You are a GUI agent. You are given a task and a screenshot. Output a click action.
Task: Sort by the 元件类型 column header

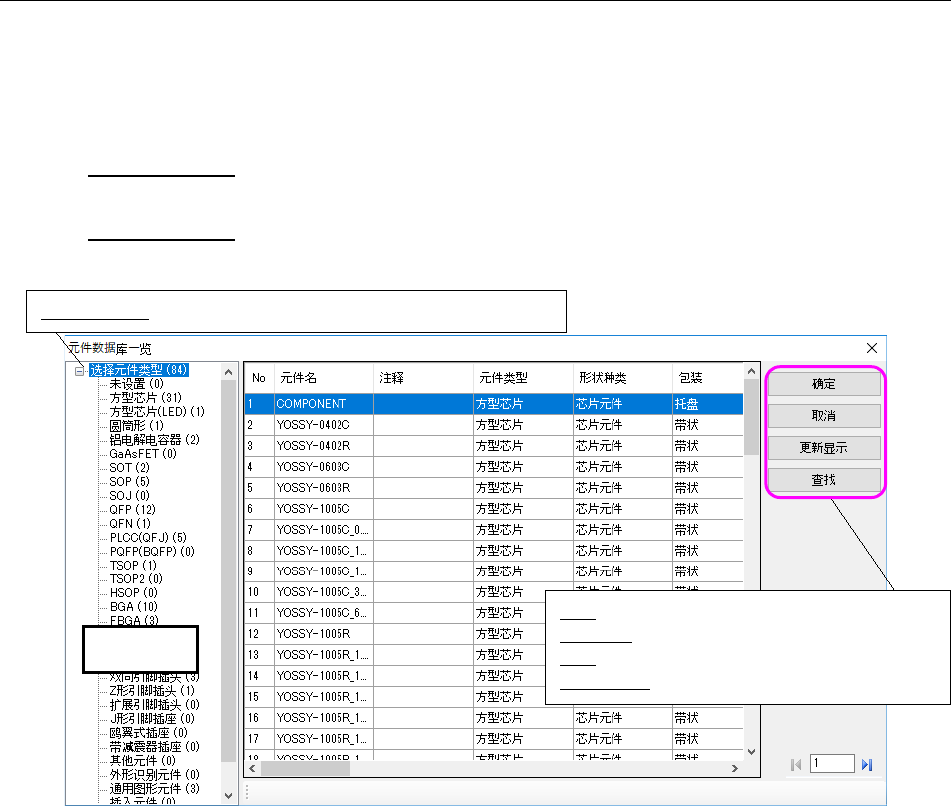tap(523, 378)
